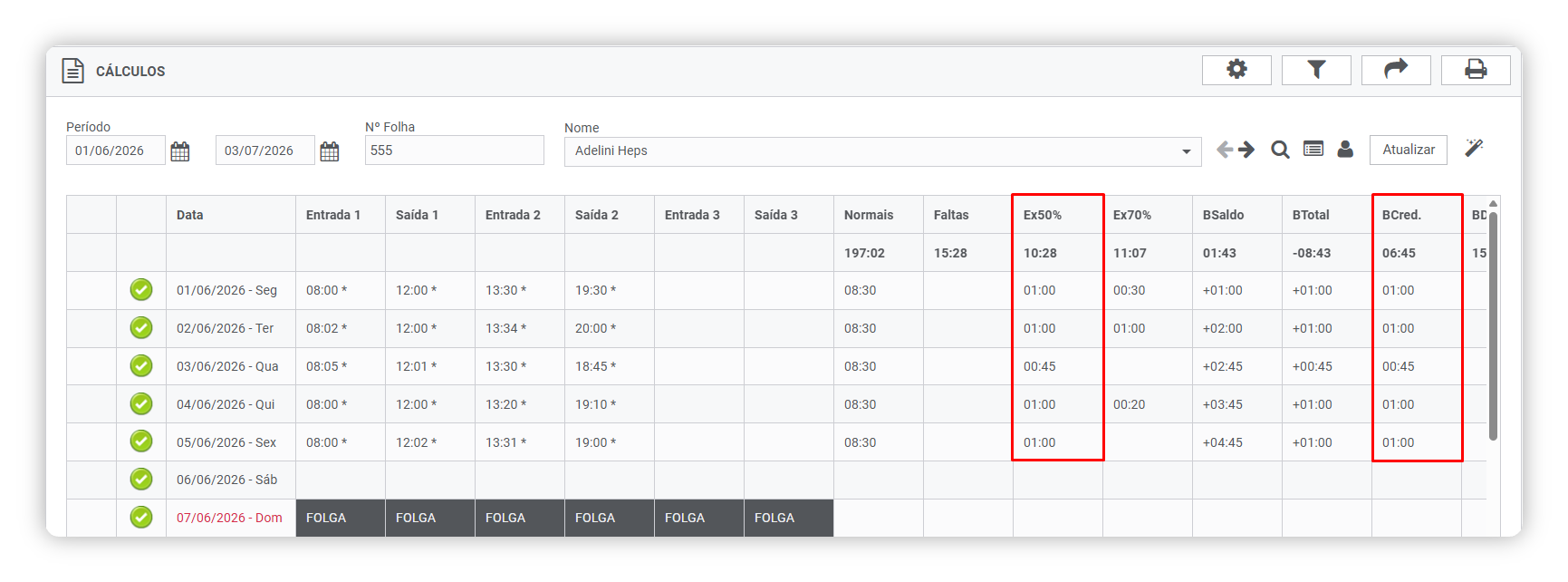The image size is (1568, 582).
Task: Print the calculations with printer icon
Action: pyautogui.click(x=1476, y=70)
